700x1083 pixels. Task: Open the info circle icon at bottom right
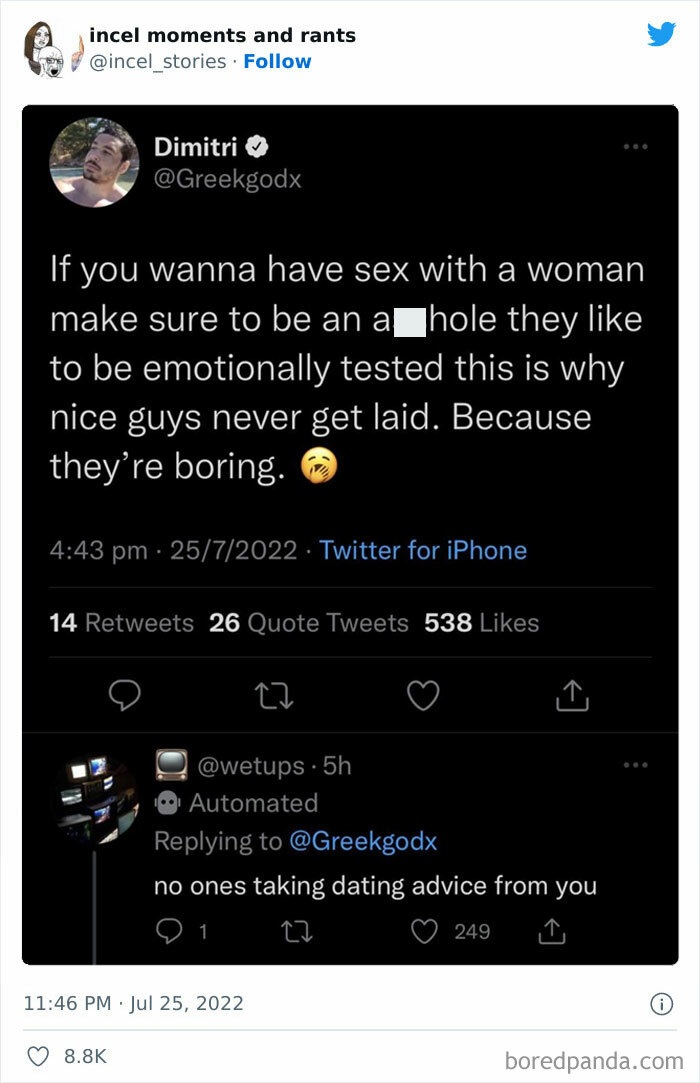click(661, 1005)
